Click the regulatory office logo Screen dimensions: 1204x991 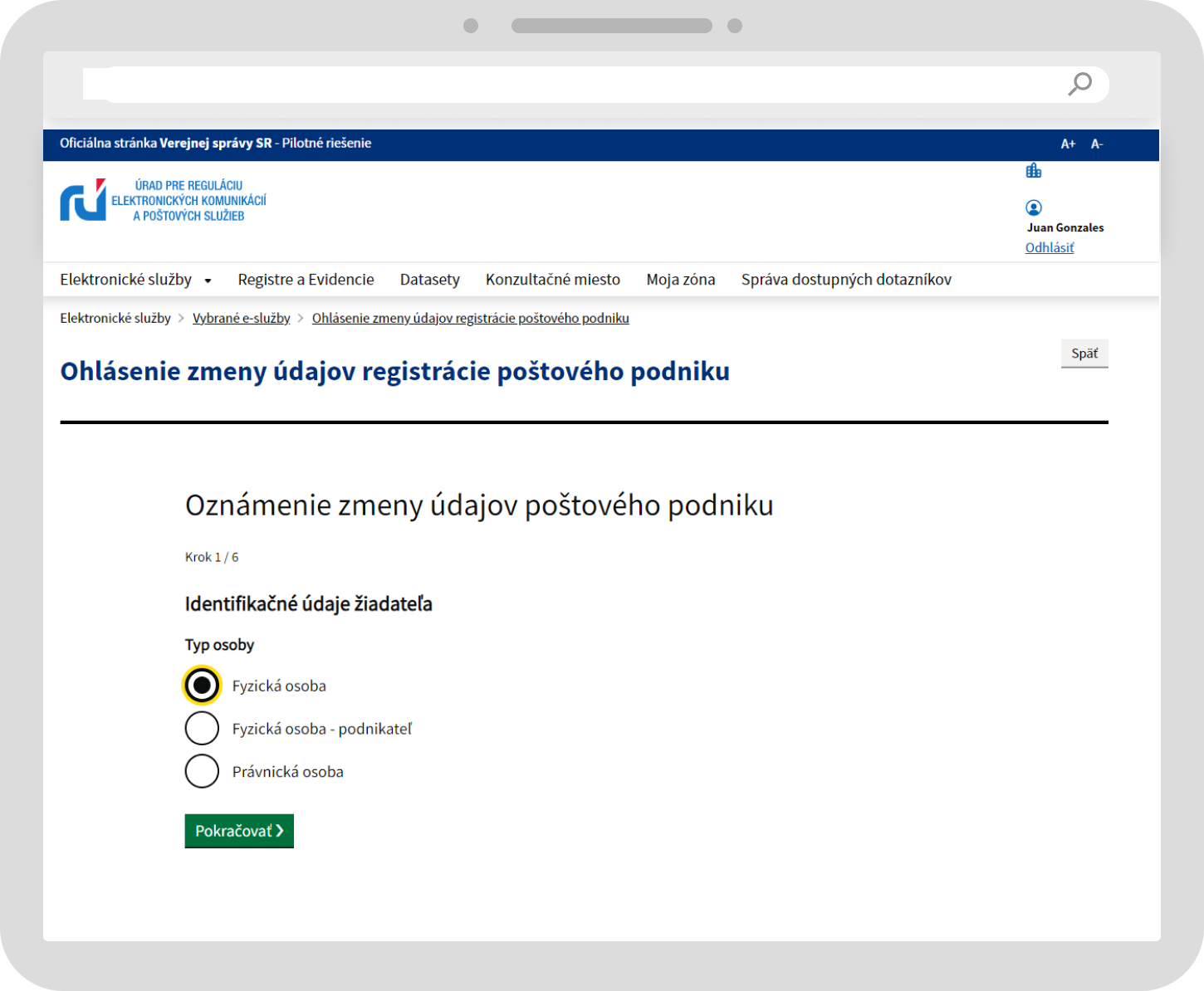pyautogui.click(x=164, y=200)
